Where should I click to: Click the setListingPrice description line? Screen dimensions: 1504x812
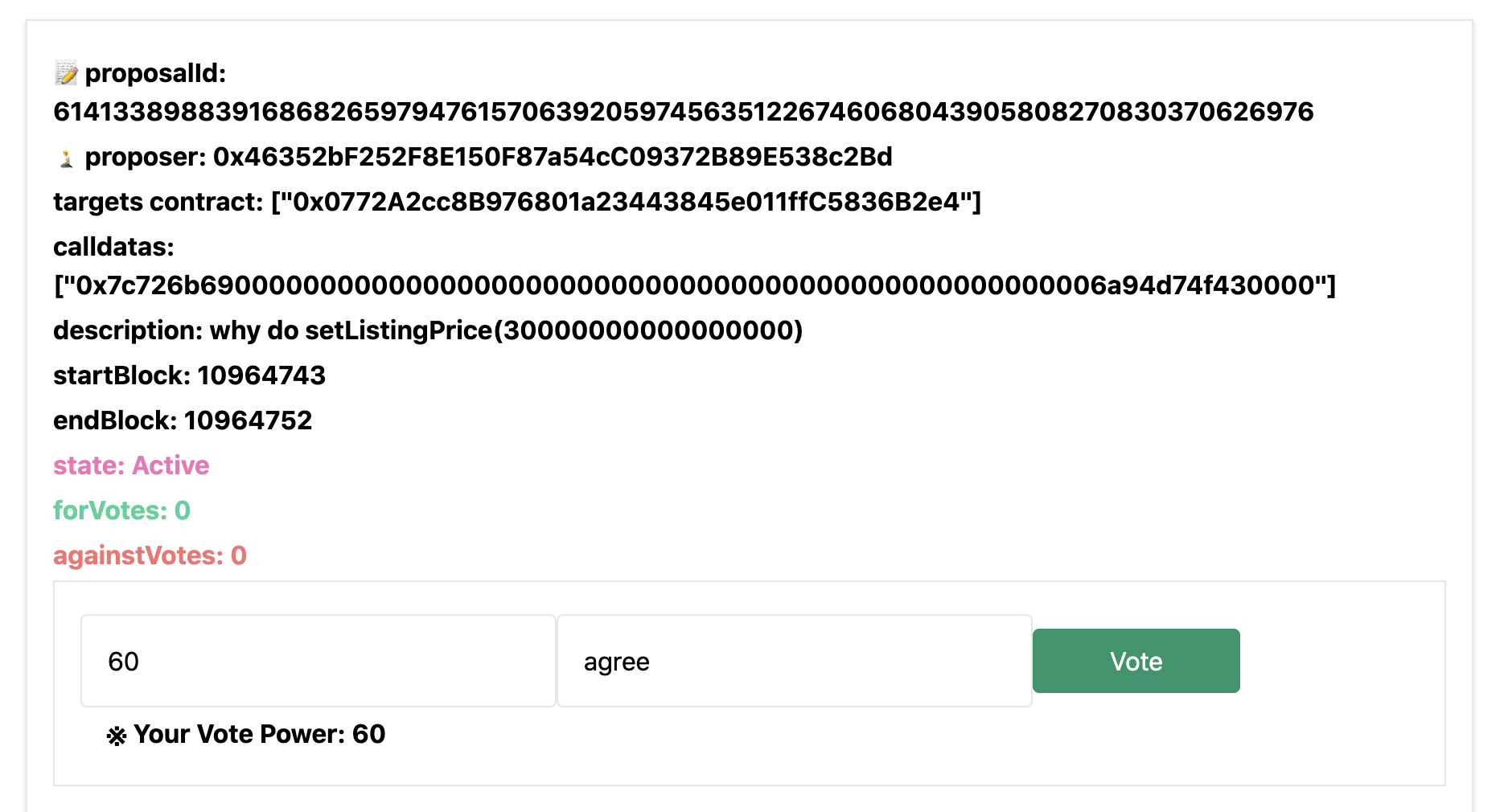pos(428,330)
